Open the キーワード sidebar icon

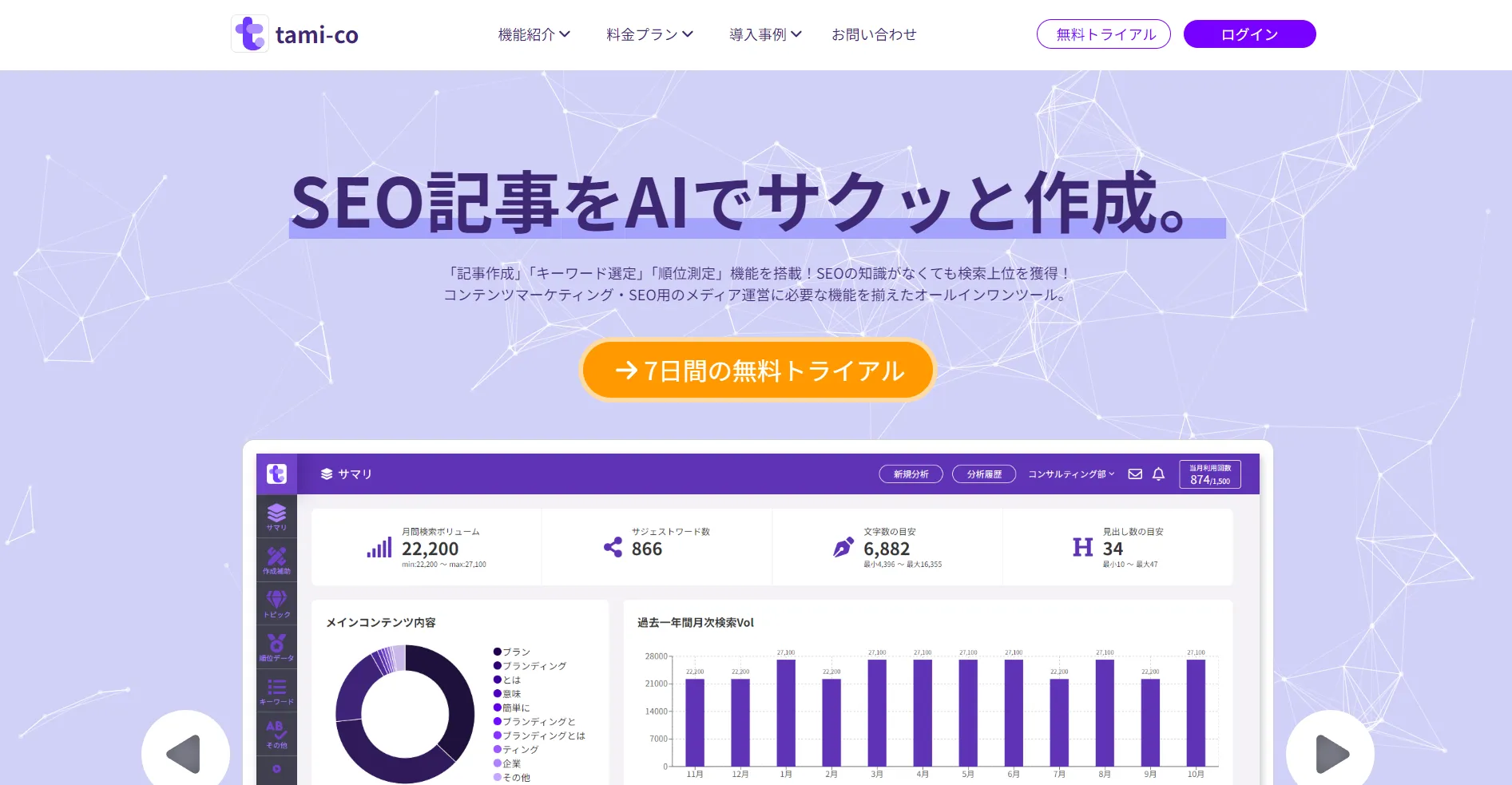tap(276, 691)
